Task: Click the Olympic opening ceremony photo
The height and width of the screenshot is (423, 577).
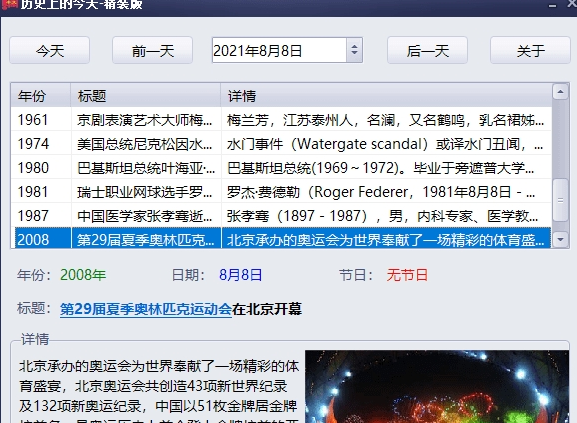Action: 437,387
